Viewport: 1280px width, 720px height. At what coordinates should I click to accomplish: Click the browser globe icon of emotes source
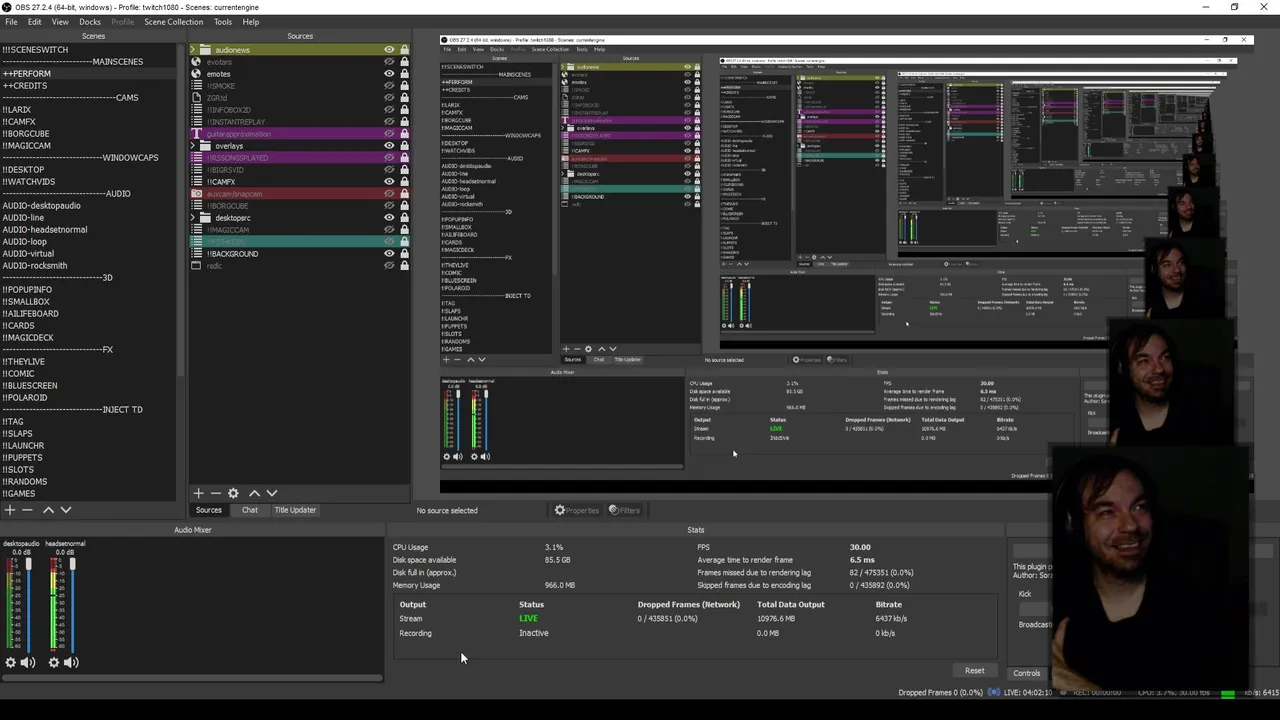pos(196,74)
